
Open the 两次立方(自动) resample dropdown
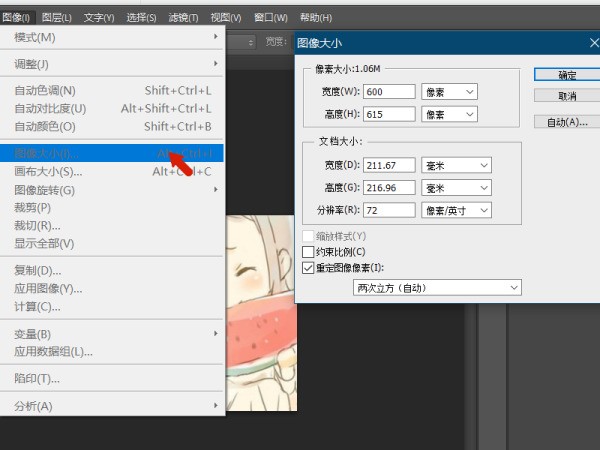[438, 288]
